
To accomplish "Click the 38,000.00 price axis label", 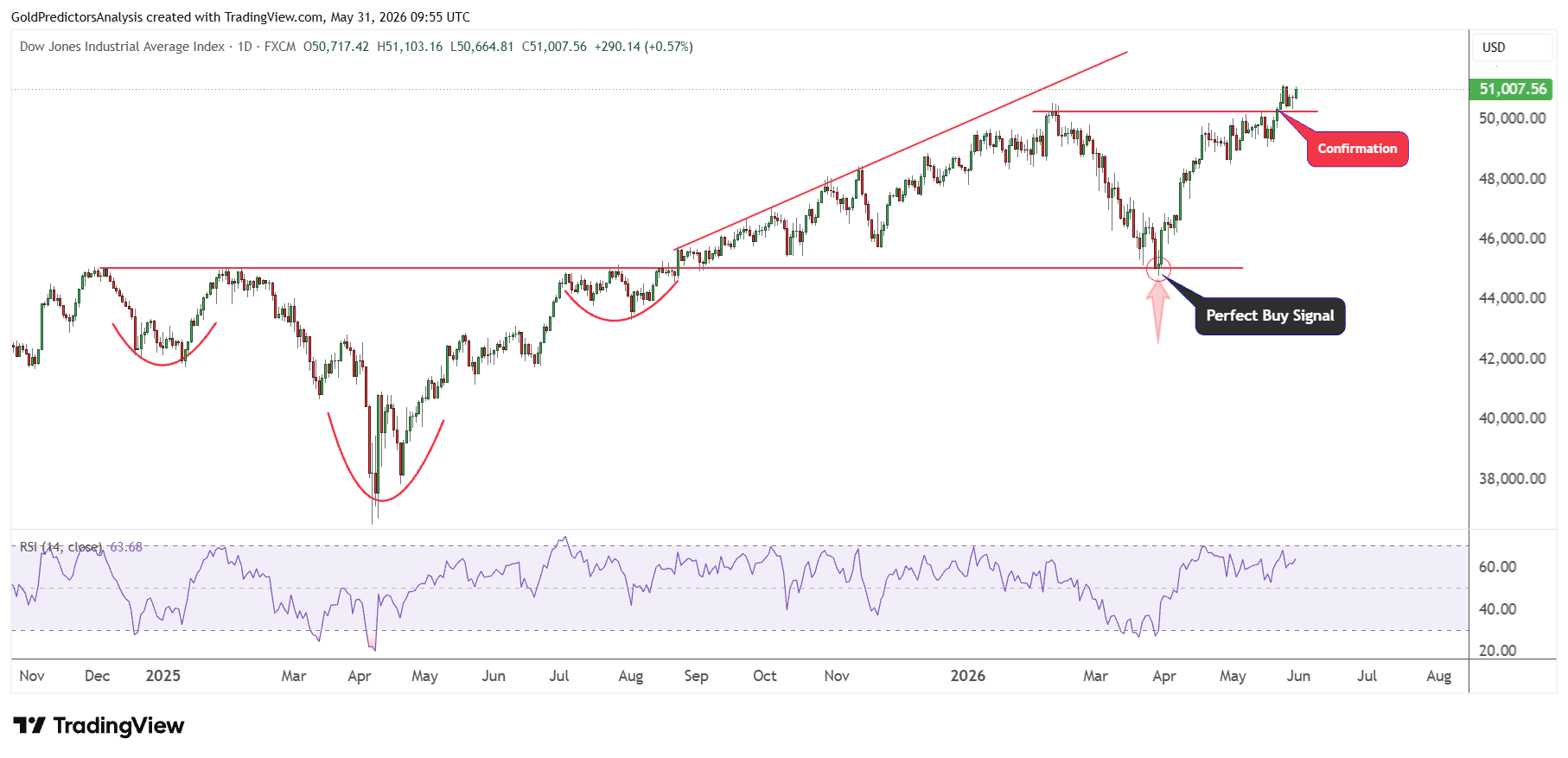I will coord(1512,479).
